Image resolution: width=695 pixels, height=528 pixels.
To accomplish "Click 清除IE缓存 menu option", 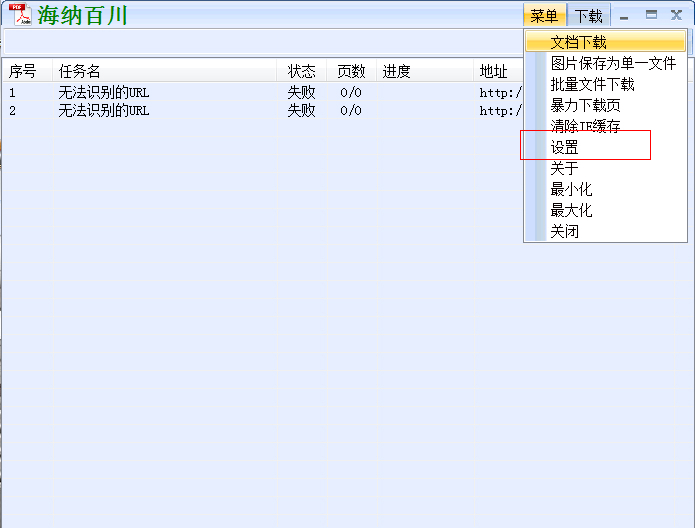I will coord(585,126).
